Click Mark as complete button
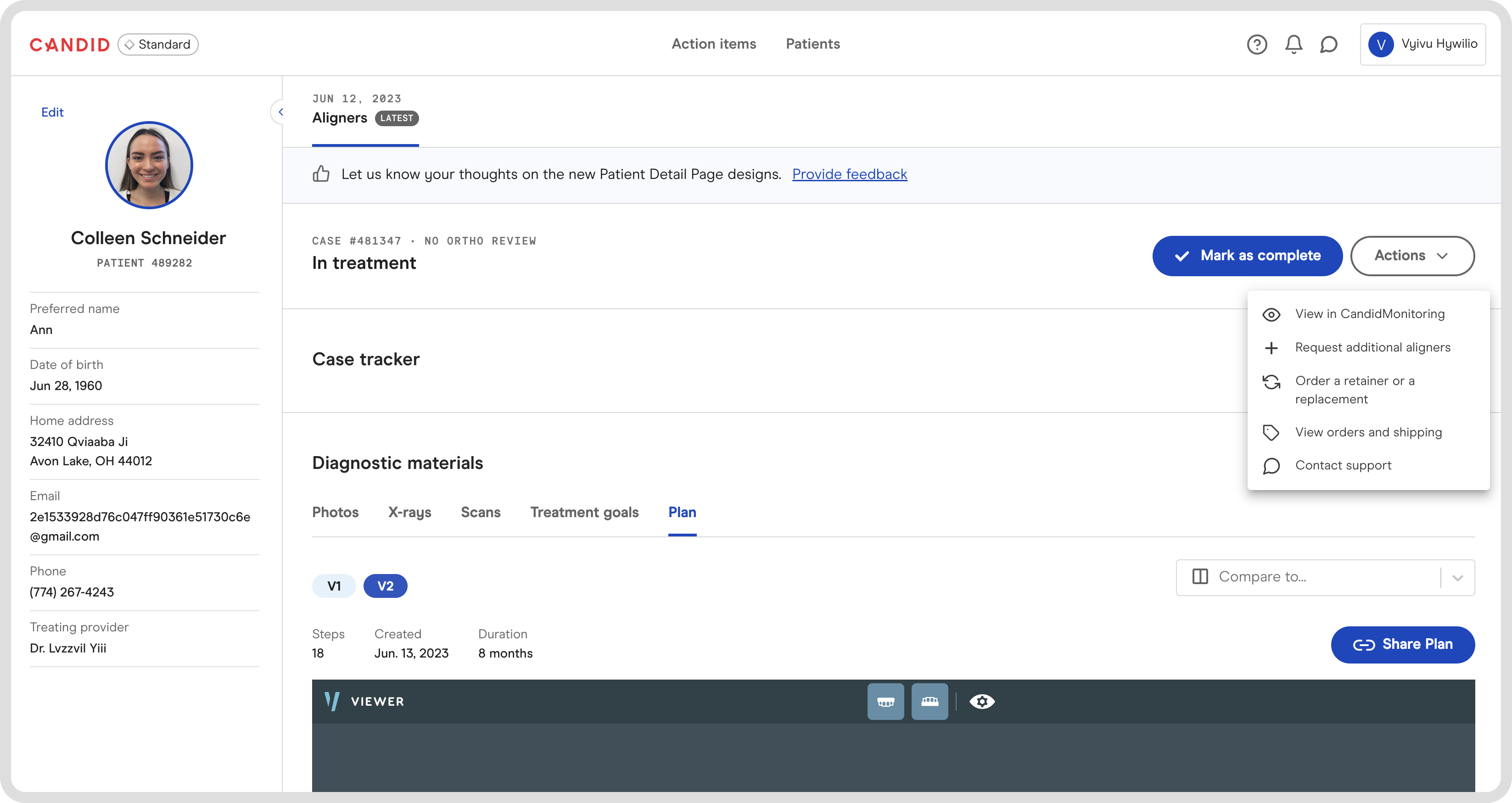Screen dimensions: 1512x803 1247,256
